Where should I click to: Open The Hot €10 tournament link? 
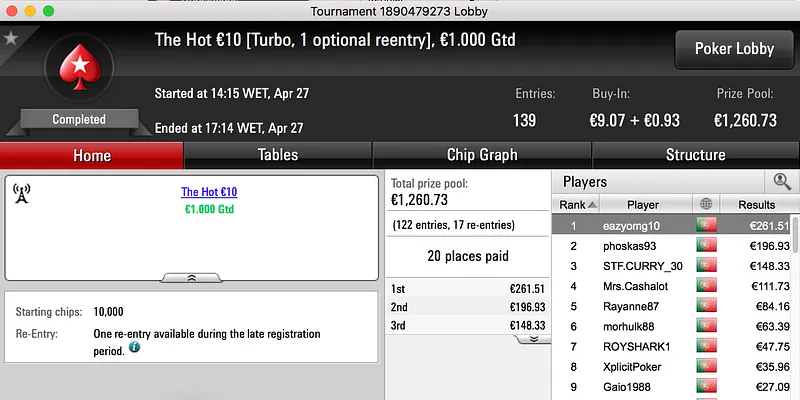[209, 192]
